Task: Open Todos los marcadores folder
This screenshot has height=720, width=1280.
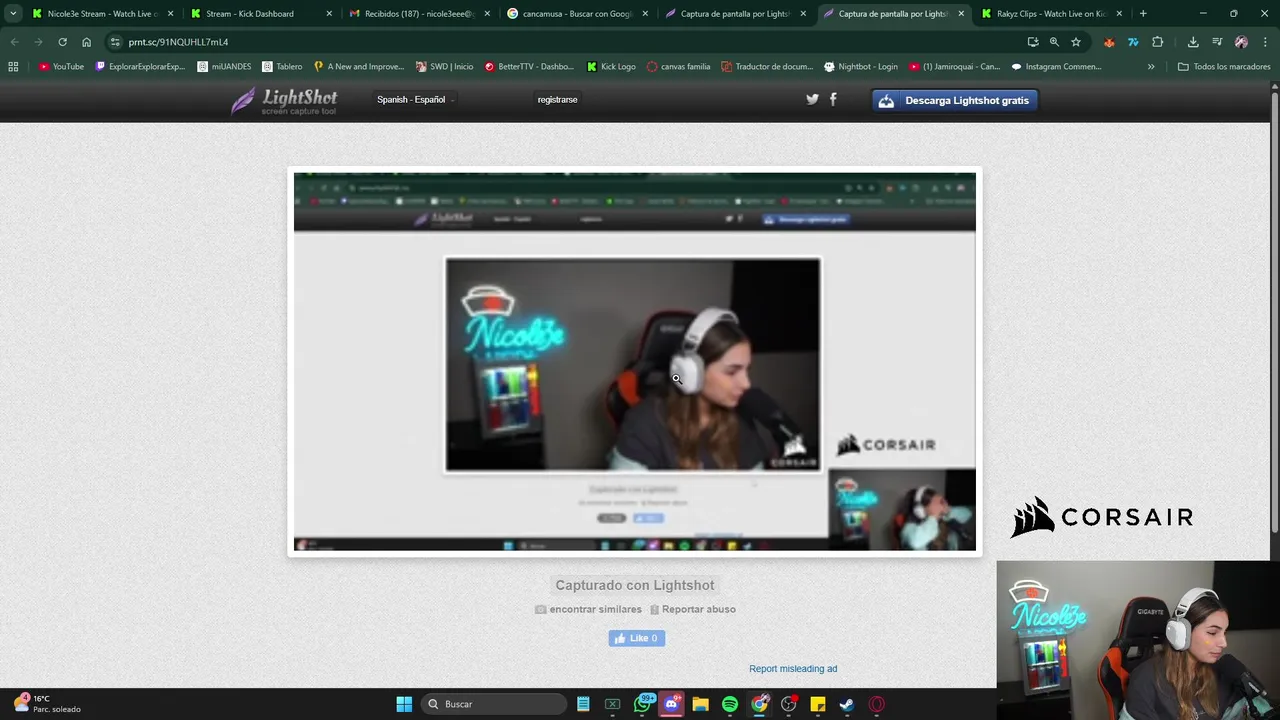Action: click(x=1224, y=67)
